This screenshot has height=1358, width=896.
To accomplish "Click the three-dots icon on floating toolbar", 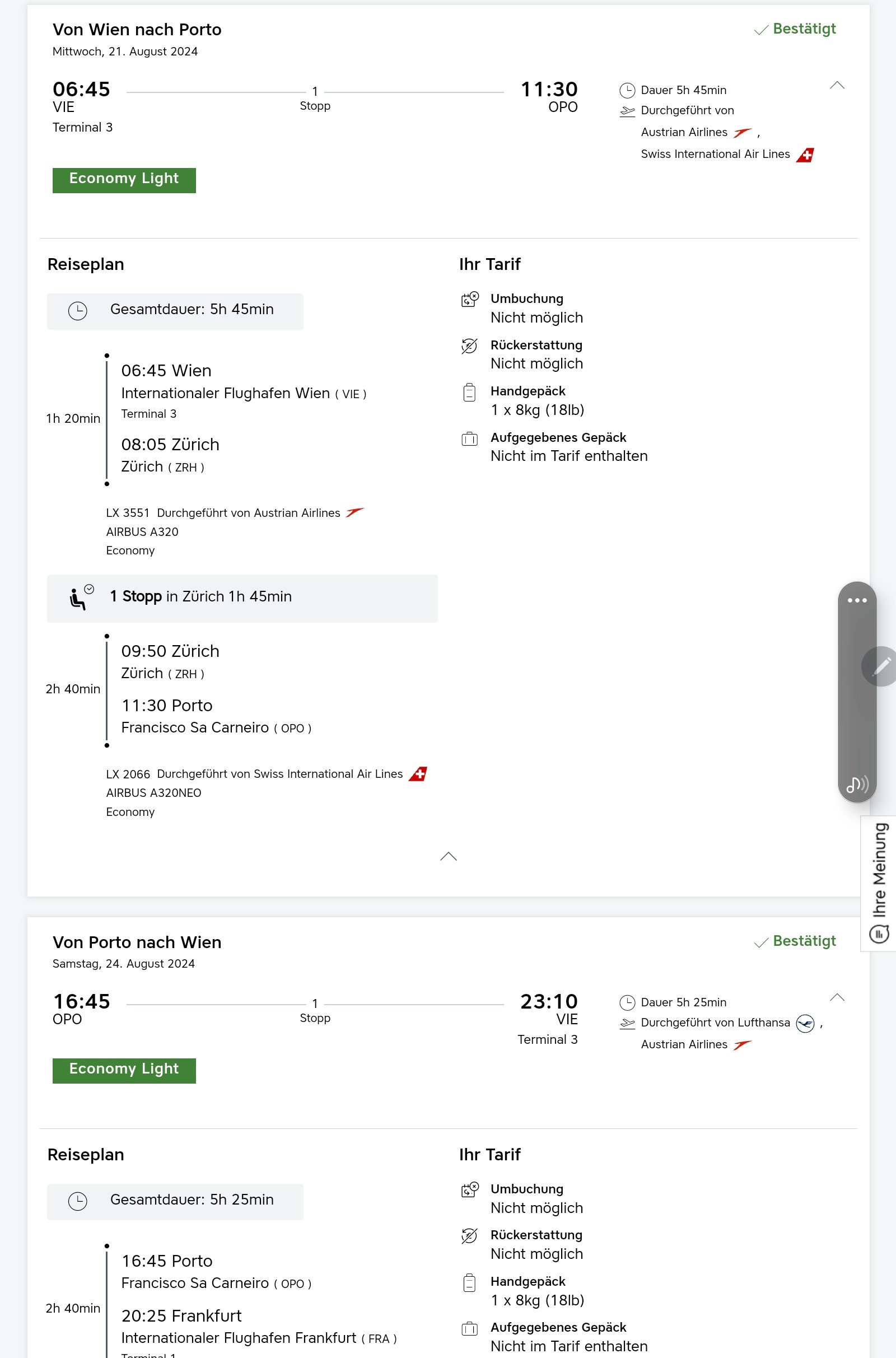I will coord(857,600).
